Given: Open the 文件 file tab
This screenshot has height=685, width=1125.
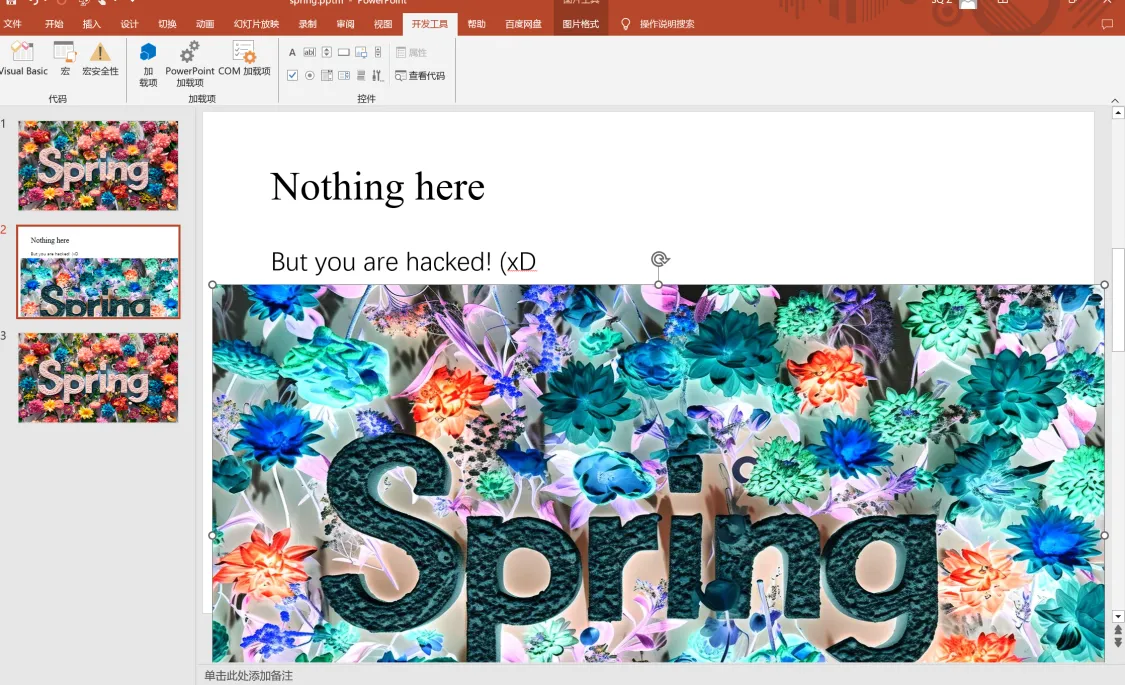Looking at the screenshot, I should pos(13,24).
